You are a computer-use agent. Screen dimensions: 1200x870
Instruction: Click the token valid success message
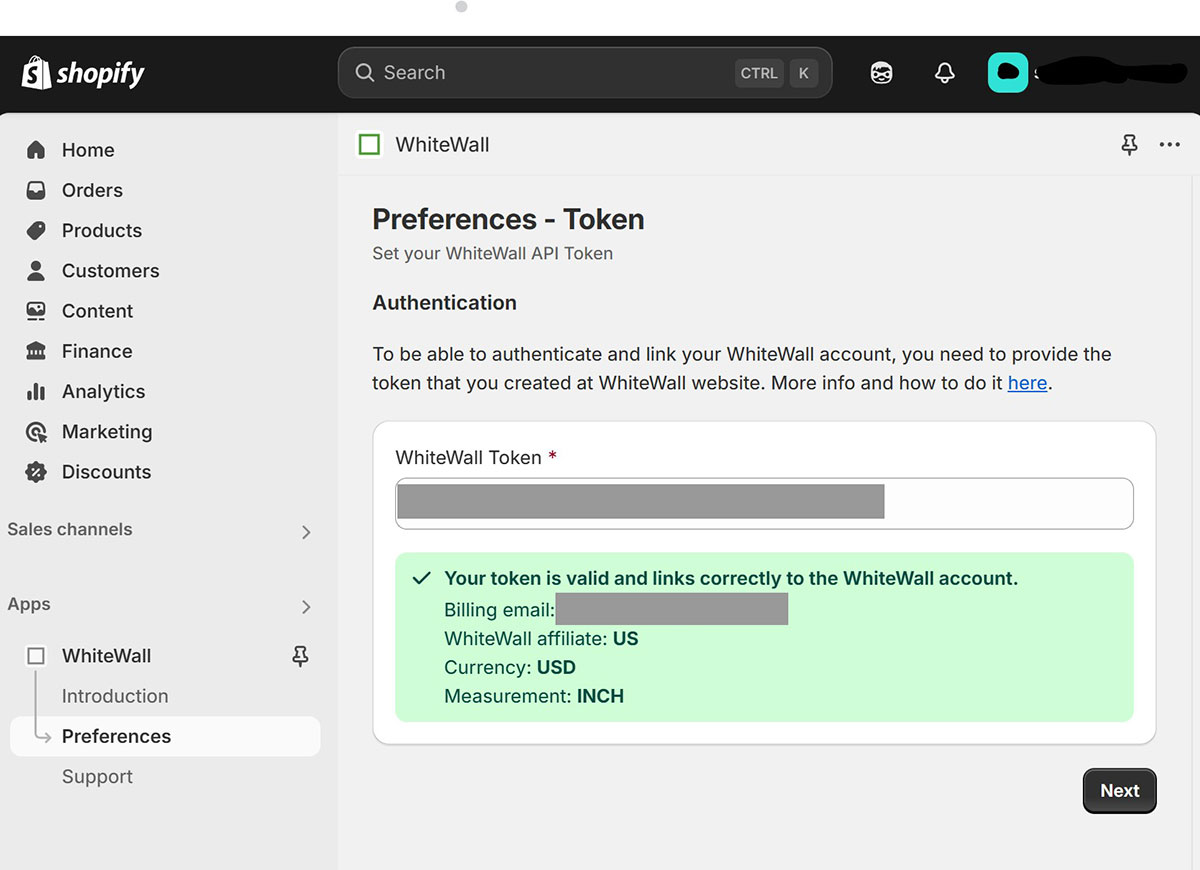coord(731,578)
